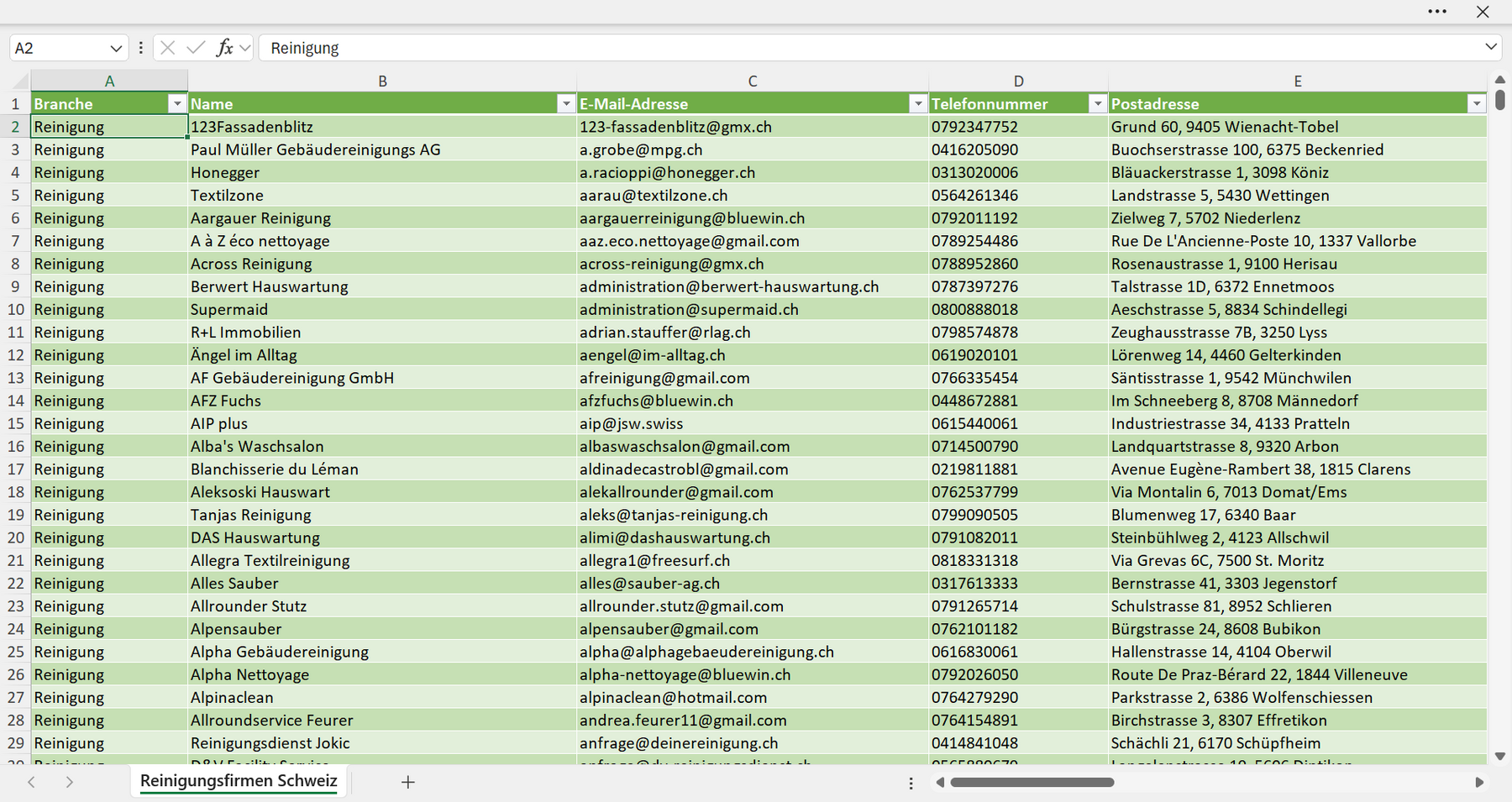Select column D header

[x=1018, y=81]
